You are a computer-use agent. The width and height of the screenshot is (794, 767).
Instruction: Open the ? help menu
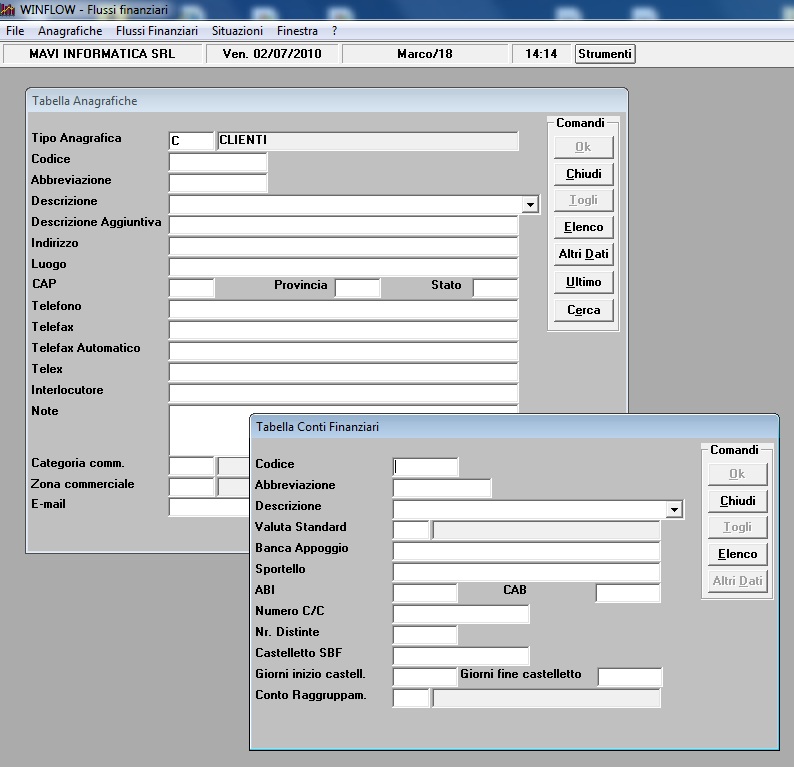point(334,31)
